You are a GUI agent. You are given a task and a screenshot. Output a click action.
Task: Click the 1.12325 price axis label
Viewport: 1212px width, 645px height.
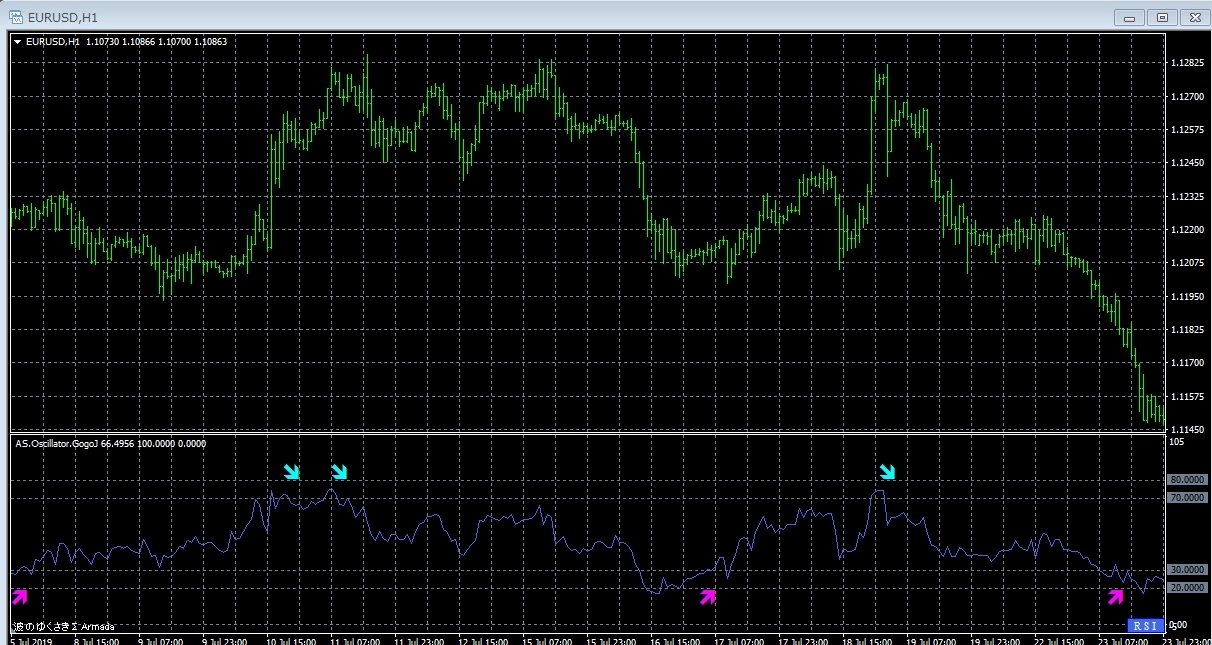(x=1186, y=197)
